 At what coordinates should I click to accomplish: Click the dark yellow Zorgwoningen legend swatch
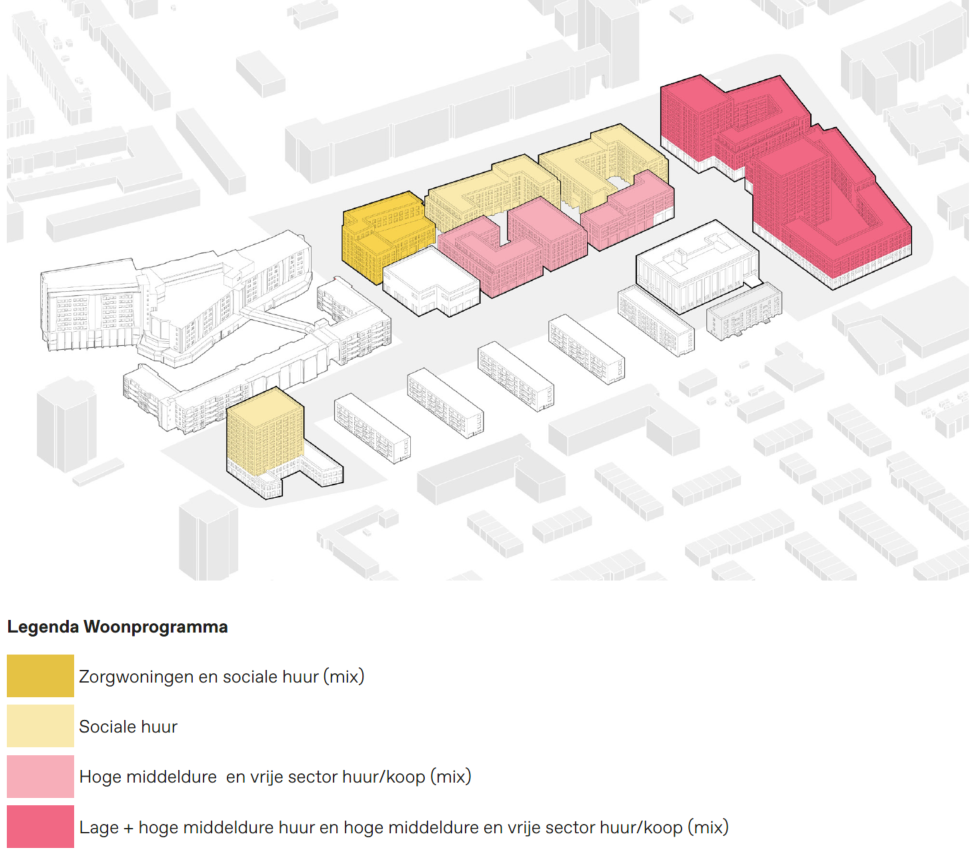(41, 675)
